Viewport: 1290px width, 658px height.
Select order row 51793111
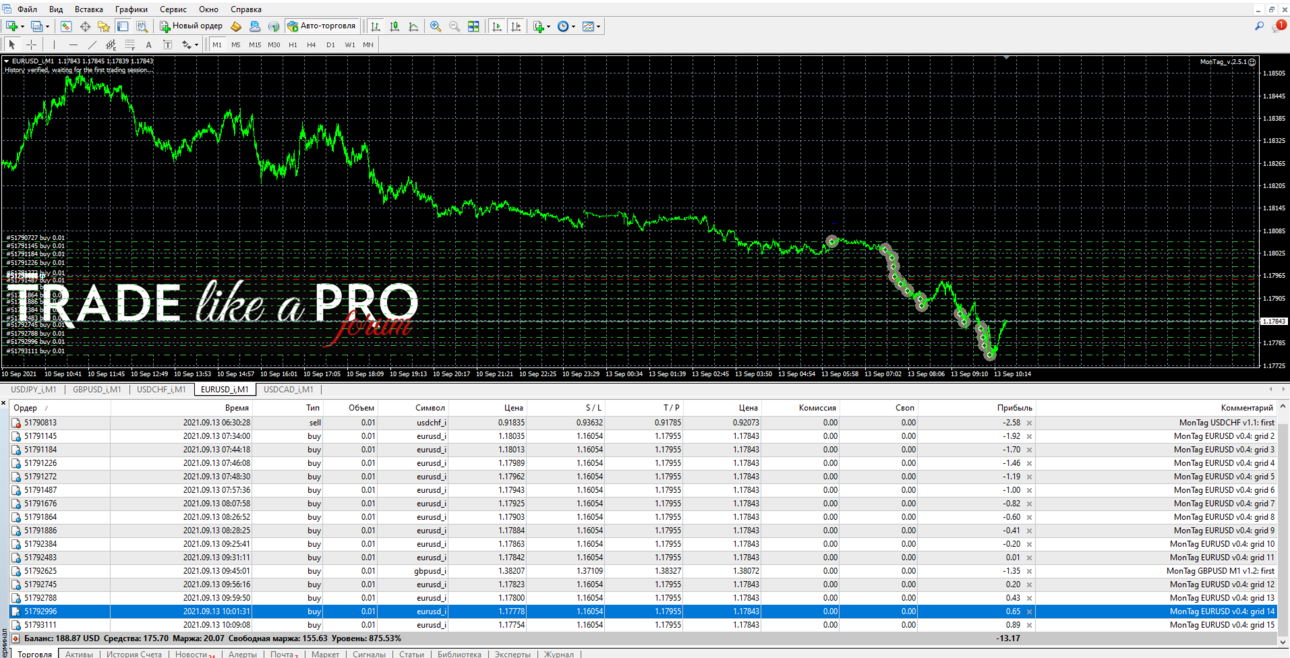[645, 624]
